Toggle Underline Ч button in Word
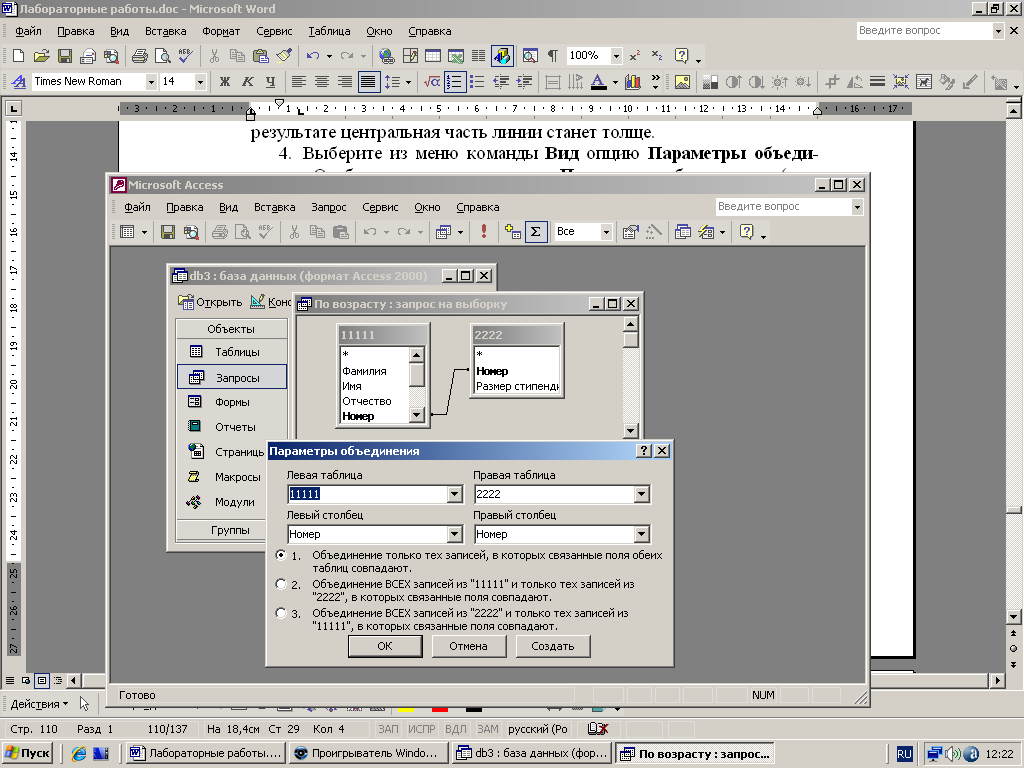This screenshot has height=768, width=1024. coord(270,82)
